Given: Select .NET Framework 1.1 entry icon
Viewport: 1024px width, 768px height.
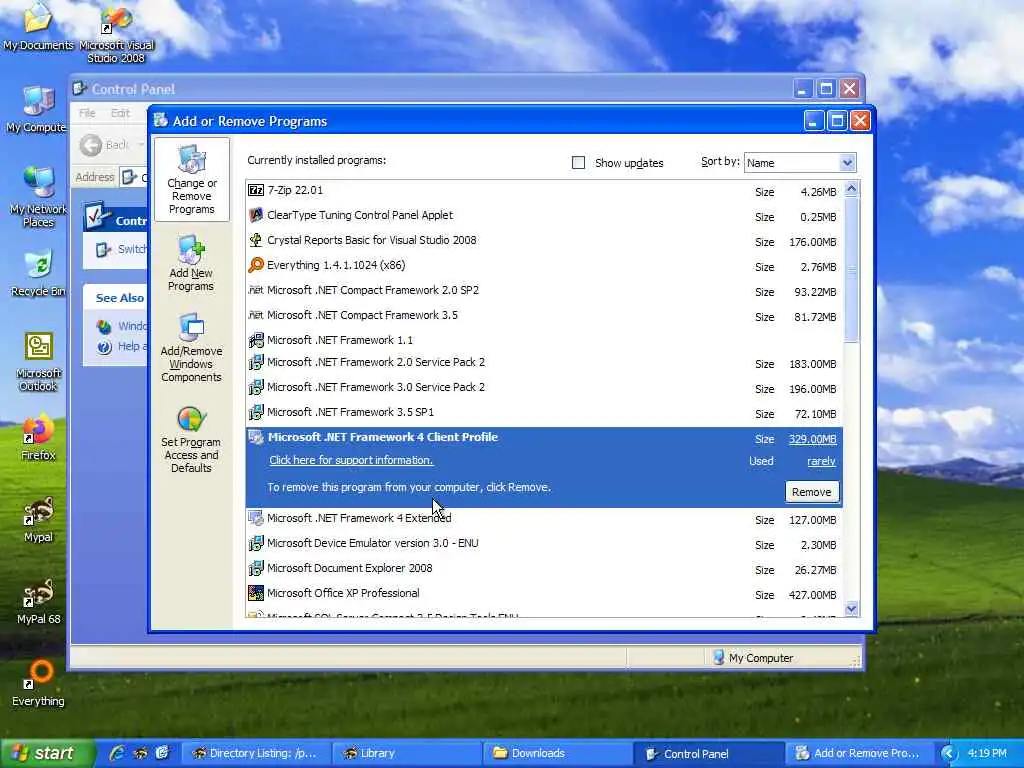Looking at the screenshot, I should click(x=256, y=340).
